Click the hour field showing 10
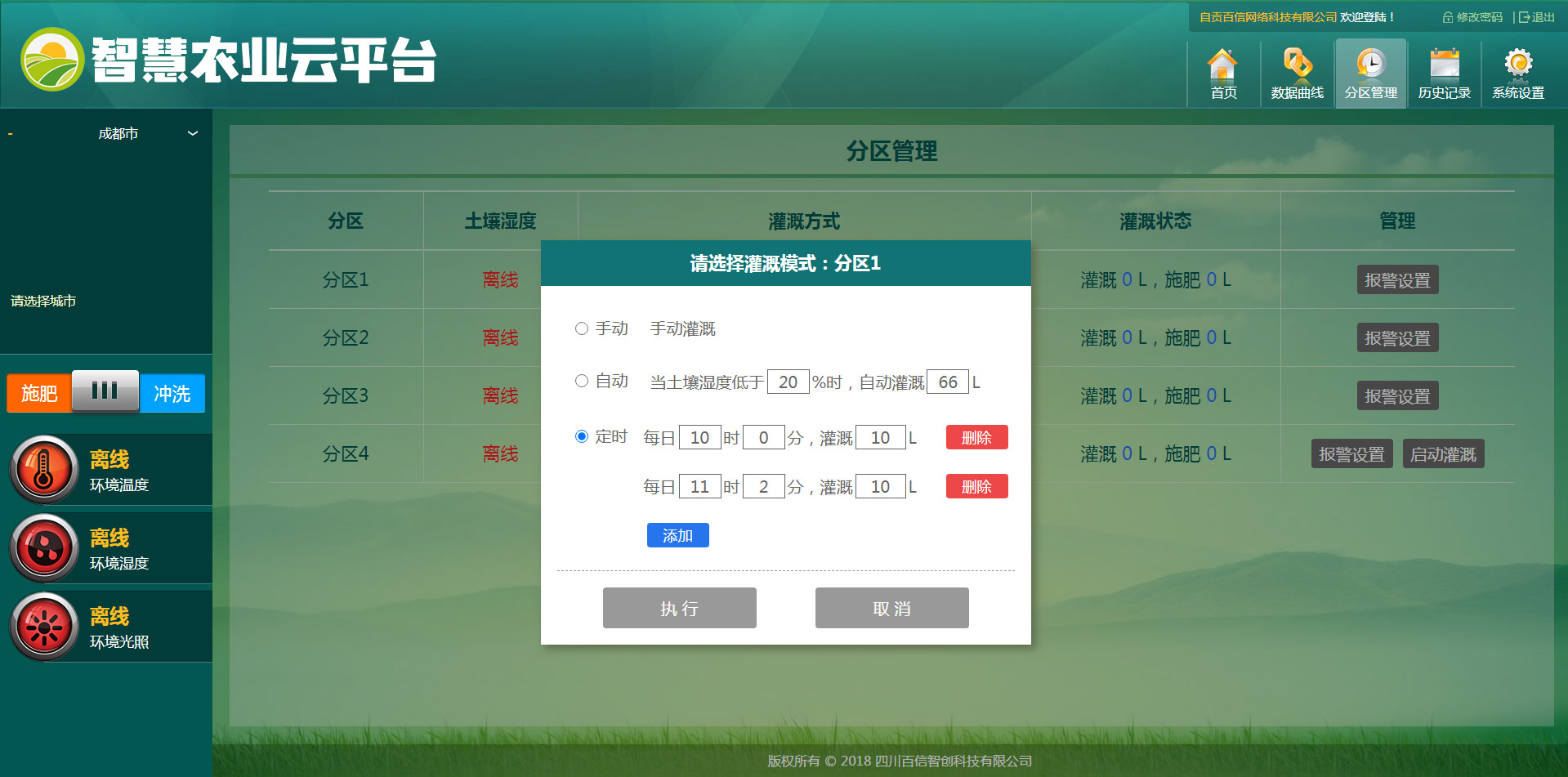Image resolution: width=1568 pixels, height=777 pixels. click(x=700, y=437)
